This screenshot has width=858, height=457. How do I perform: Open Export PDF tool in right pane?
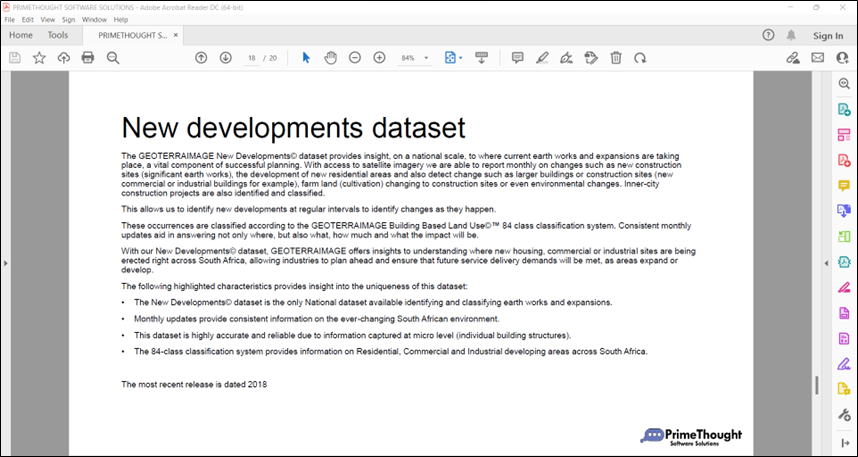pos(844,109)
